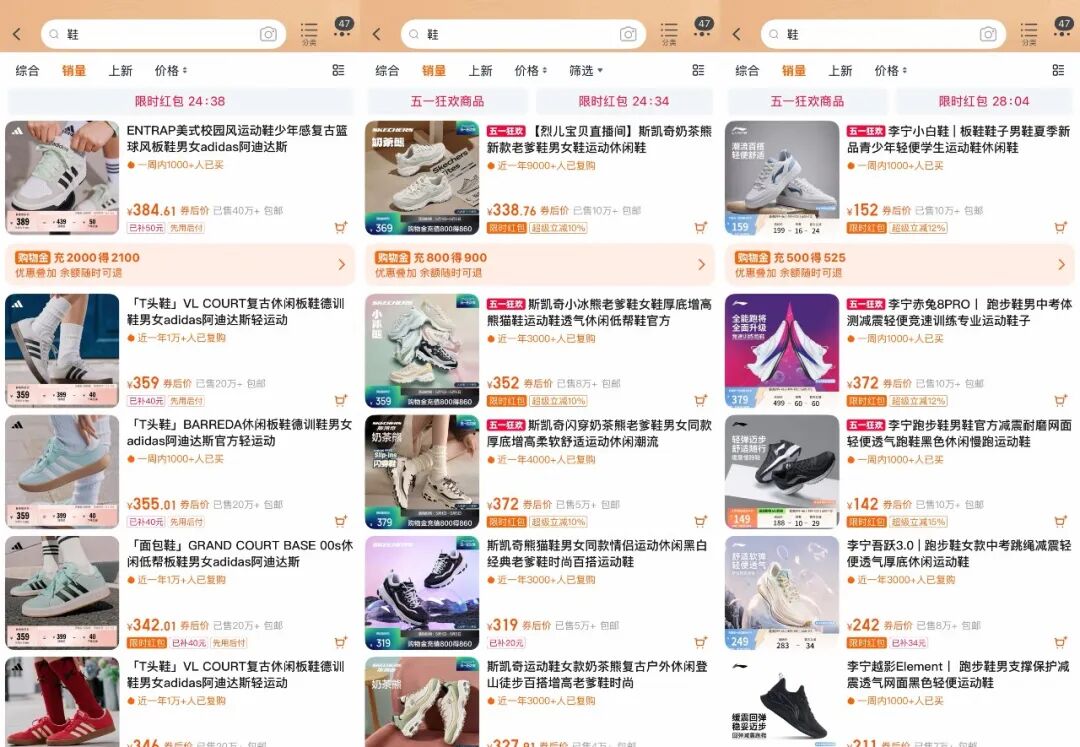Open 五一狂欢商品 in right panel

(807, 101)
